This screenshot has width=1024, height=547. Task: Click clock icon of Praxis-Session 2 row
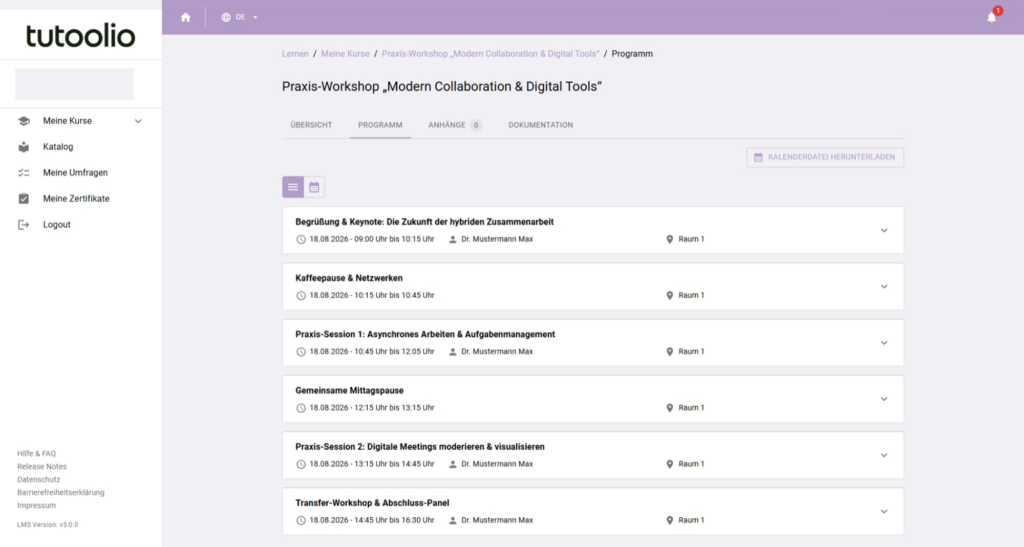pyautogui.click(x=301, y=464)
